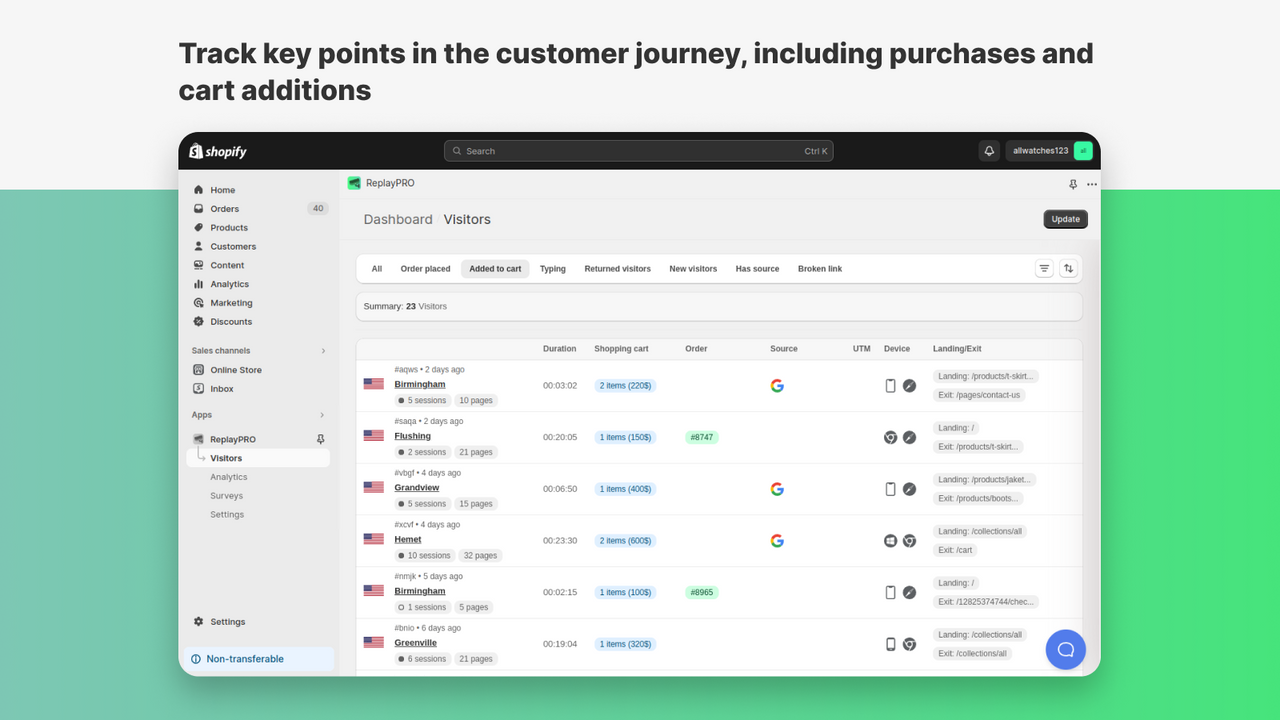The image size is (1280, 720).
Task: Click the Discounts icon in the sidebar
Action: pos(200,321)
